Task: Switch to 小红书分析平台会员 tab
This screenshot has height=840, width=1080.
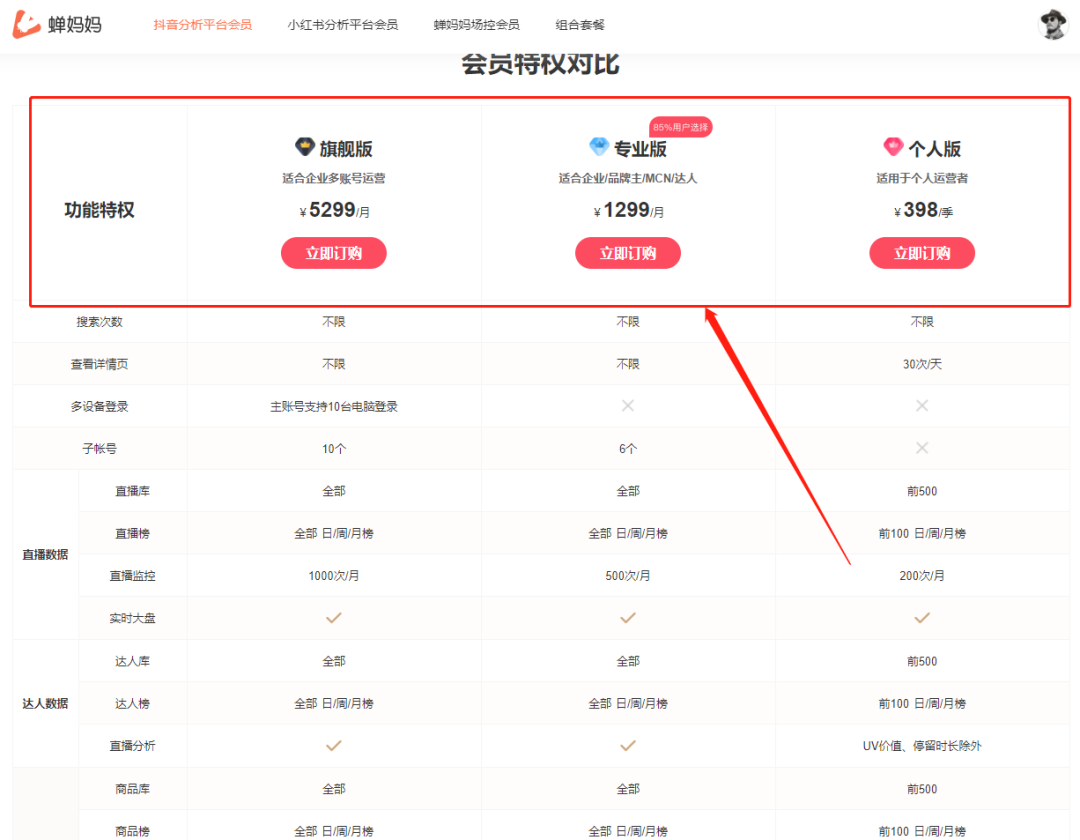Action: 342,25
